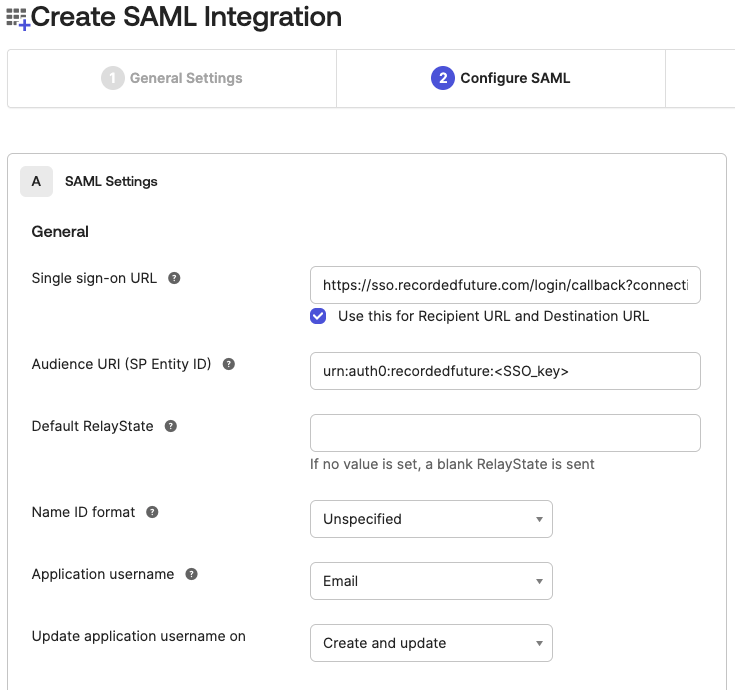Image resolution: width=735 pixels, height=690 pixels.
Task: Click the app grid icon beside the title
Action: coord(17,18)
